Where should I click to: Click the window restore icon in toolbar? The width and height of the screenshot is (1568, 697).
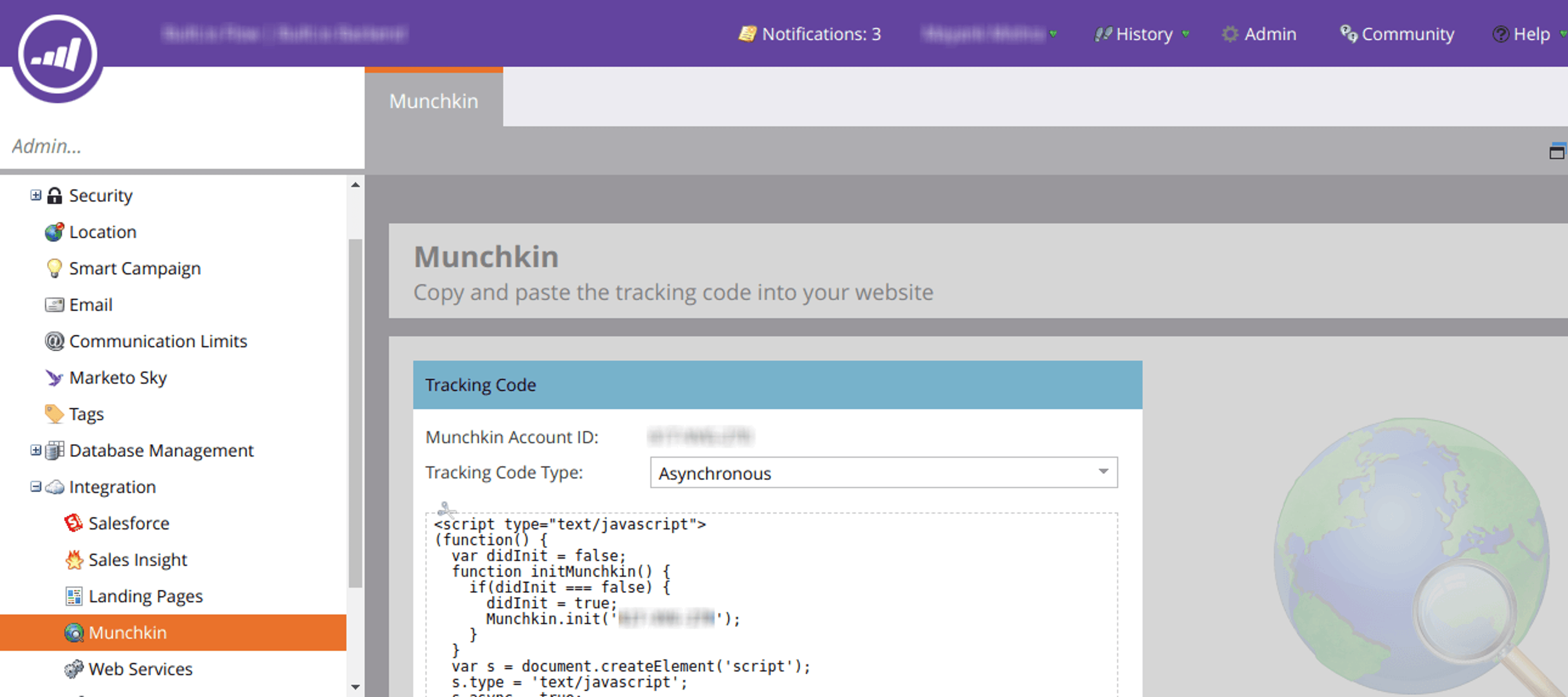[1557, 151]
